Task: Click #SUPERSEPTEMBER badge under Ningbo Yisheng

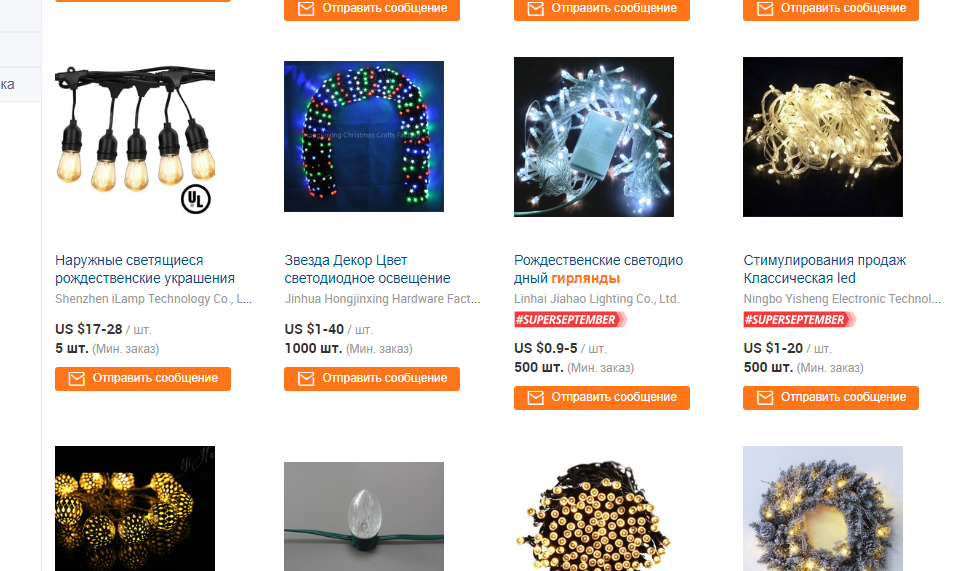Action: click(799, 320)
